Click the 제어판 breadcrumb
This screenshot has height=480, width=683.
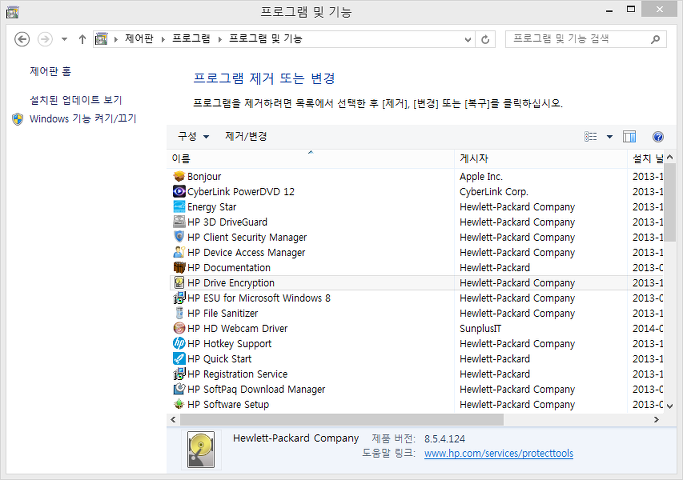(x=139, y=39)
